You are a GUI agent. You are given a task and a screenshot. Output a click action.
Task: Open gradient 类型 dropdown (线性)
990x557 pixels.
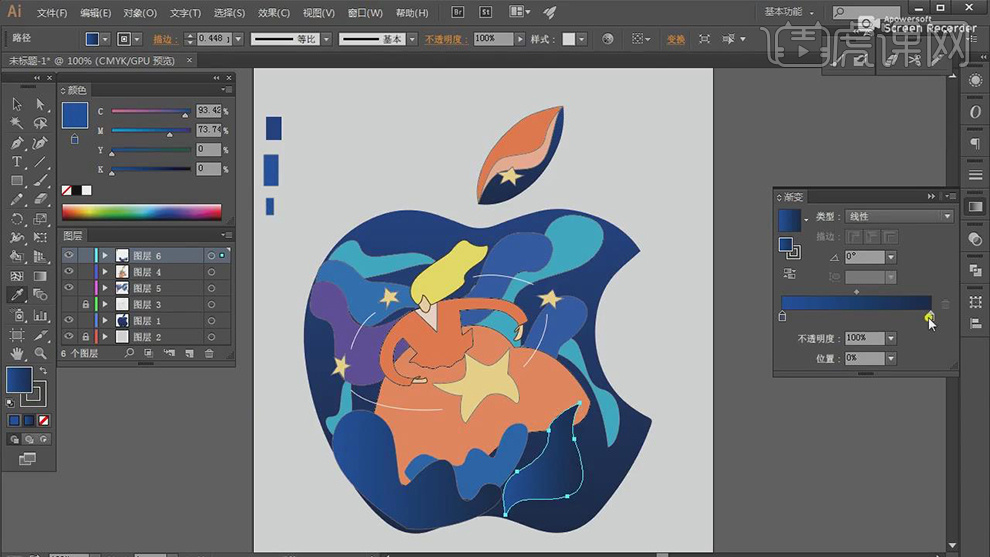(899, 216)
